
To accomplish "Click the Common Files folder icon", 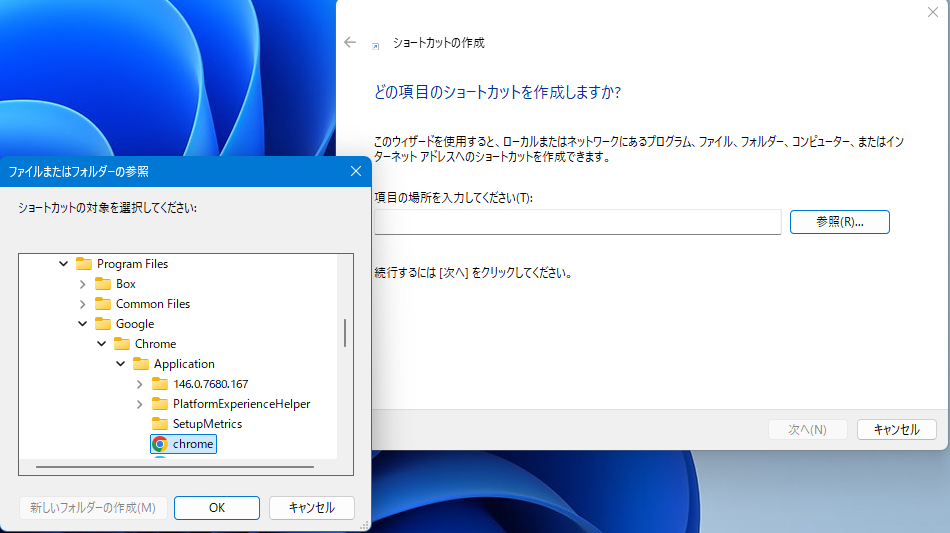I will tap(103, 304).
